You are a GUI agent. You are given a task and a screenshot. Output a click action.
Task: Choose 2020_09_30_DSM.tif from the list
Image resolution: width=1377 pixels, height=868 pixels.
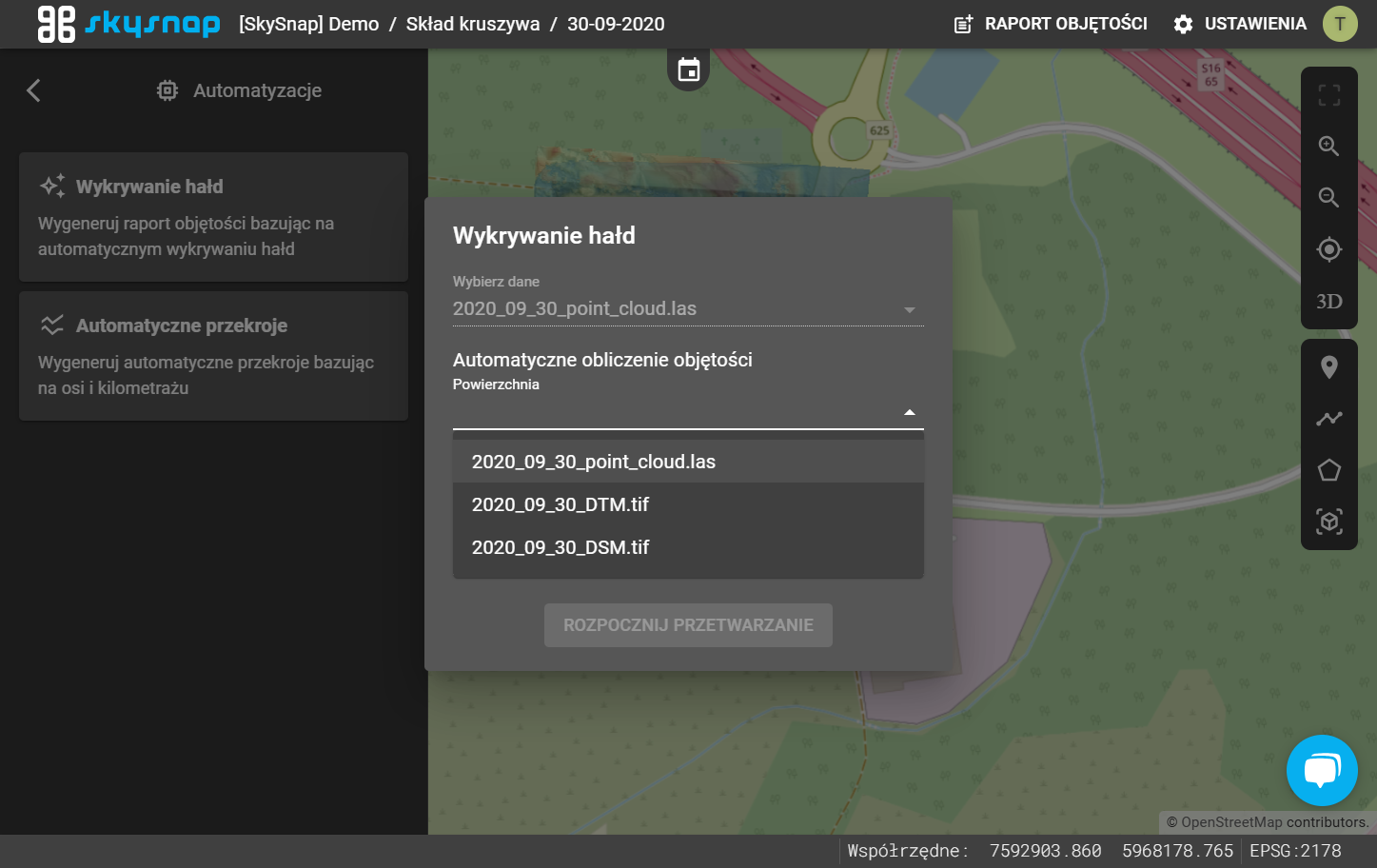[x=688, y=547]
